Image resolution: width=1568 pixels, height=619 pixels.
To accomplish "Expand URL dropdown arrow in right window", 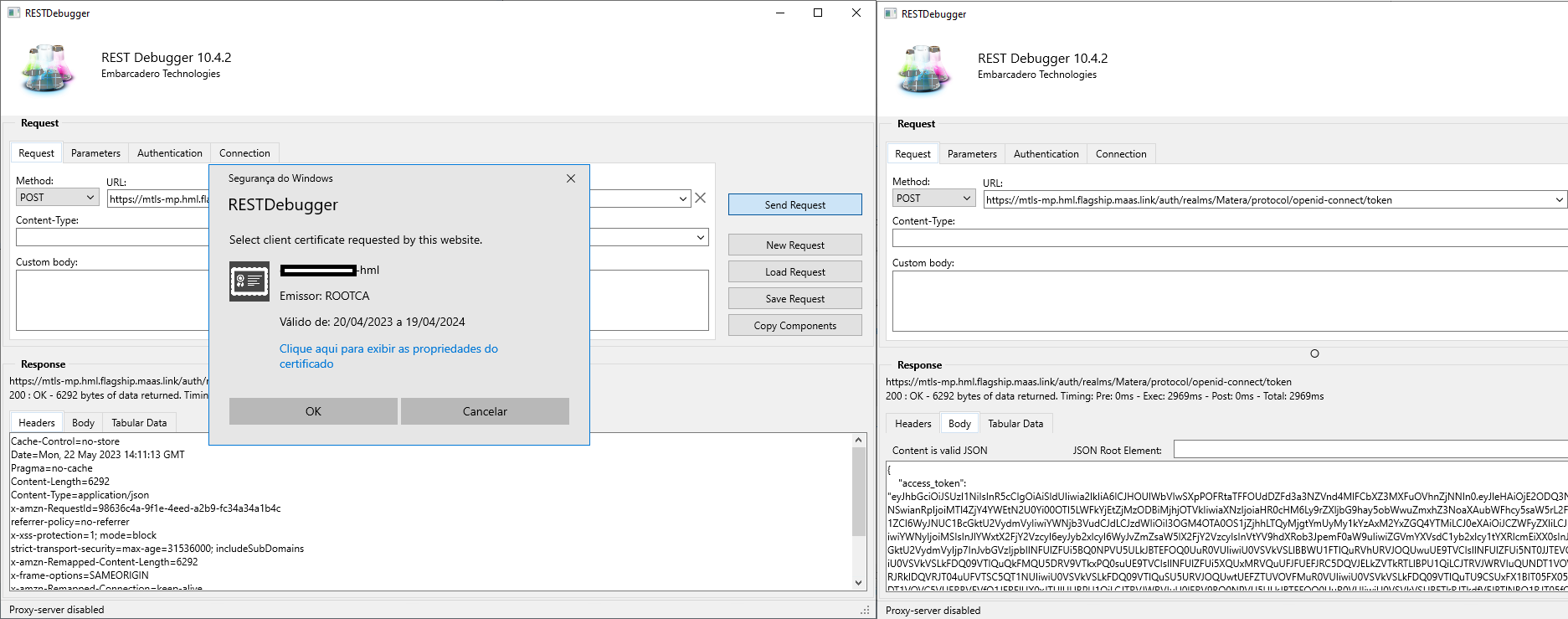I will [x=1559, y=199].
